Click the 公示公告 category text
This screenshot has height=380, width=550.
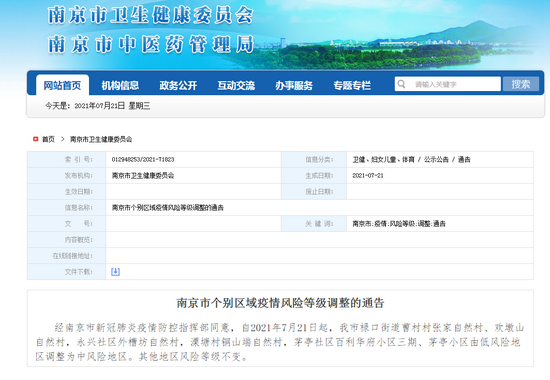pyautogui.click(x=436, y=159)
